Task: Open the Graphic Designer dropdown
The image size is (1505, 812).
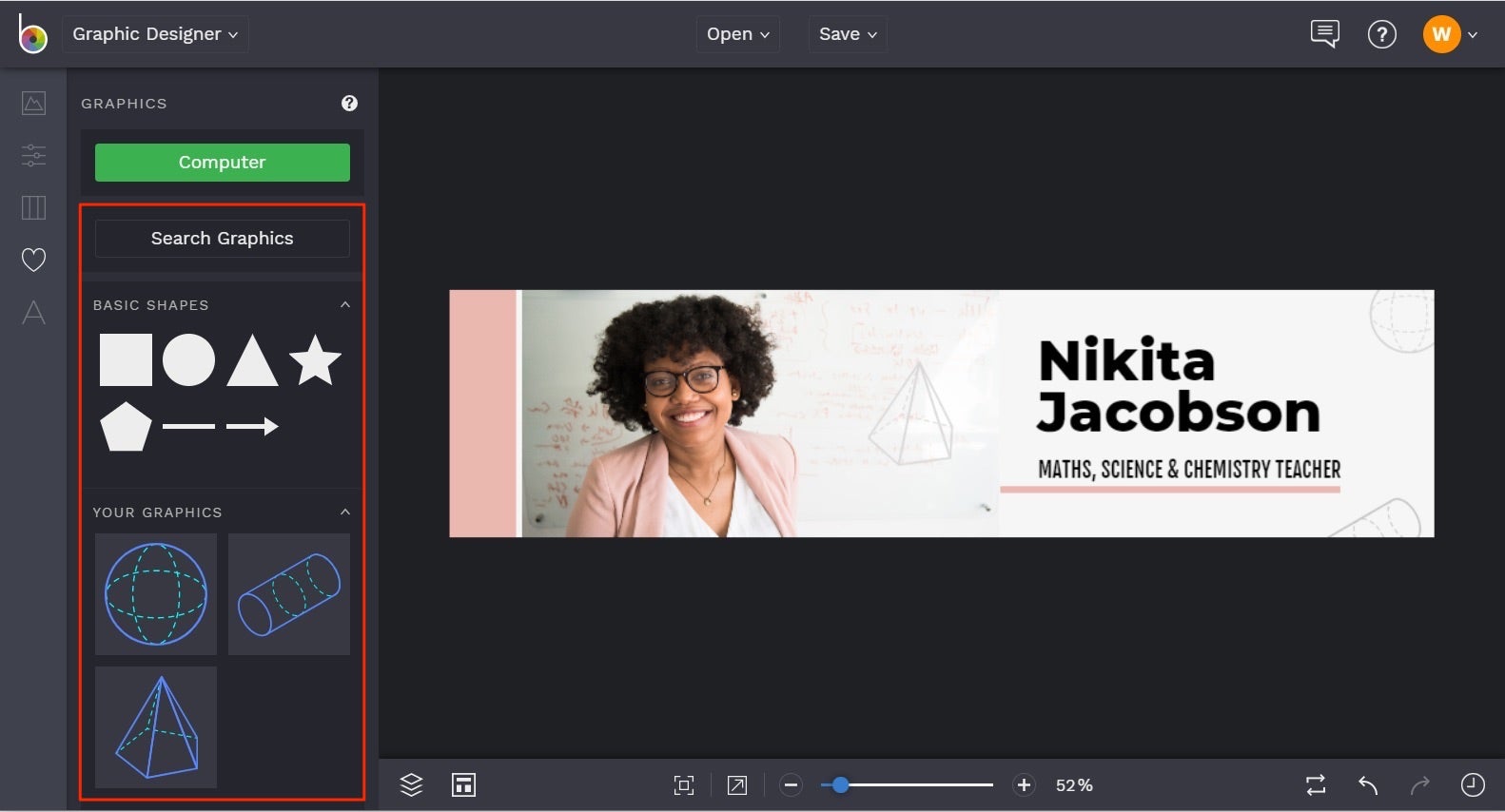Action: click(156, 34)
